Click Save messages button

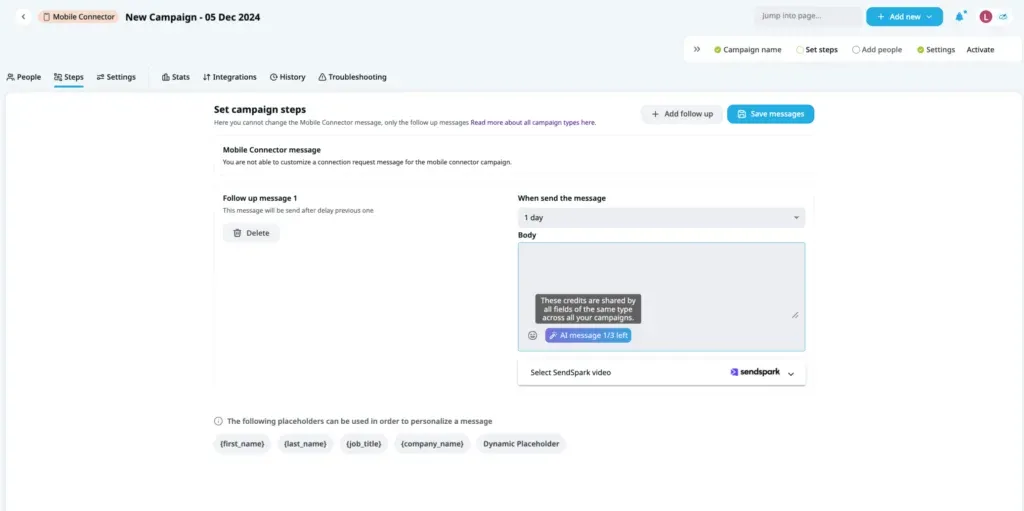click(771, 114)
